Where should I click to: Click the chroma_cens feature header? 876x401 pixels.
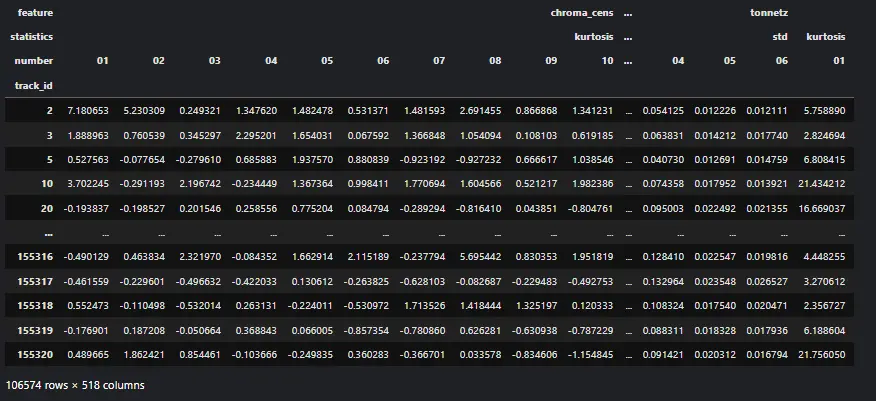click(582, 13)
